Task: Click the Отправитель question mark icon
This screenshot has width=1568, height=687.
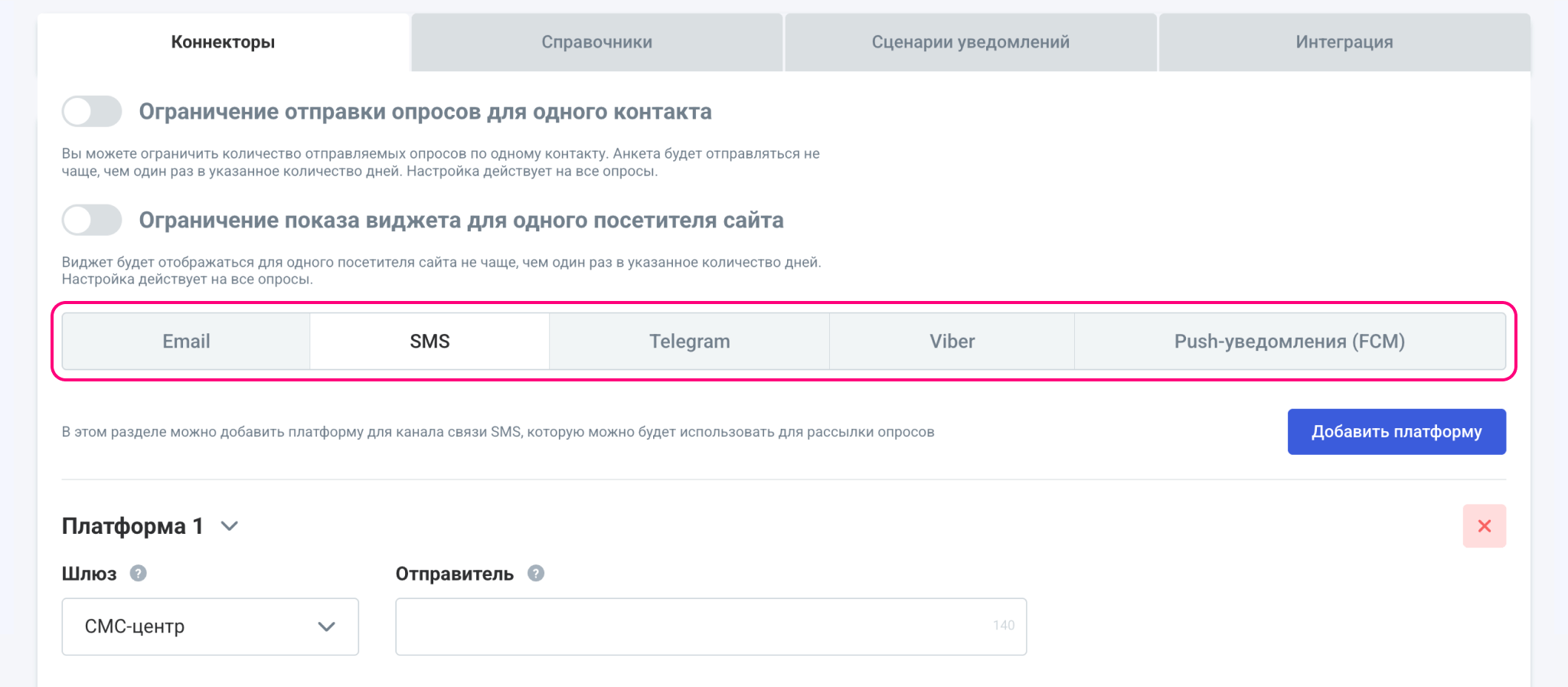Action: 536,573
